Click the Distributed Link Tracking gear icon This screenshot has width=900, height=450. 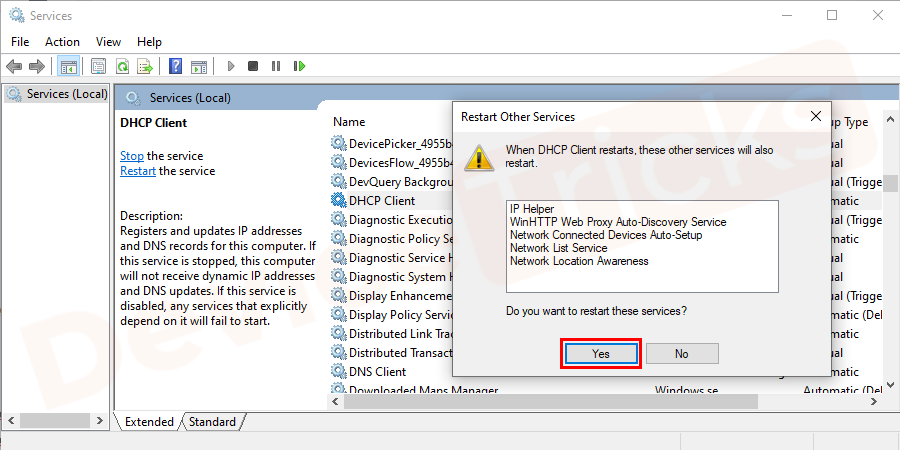click(339, 333)
